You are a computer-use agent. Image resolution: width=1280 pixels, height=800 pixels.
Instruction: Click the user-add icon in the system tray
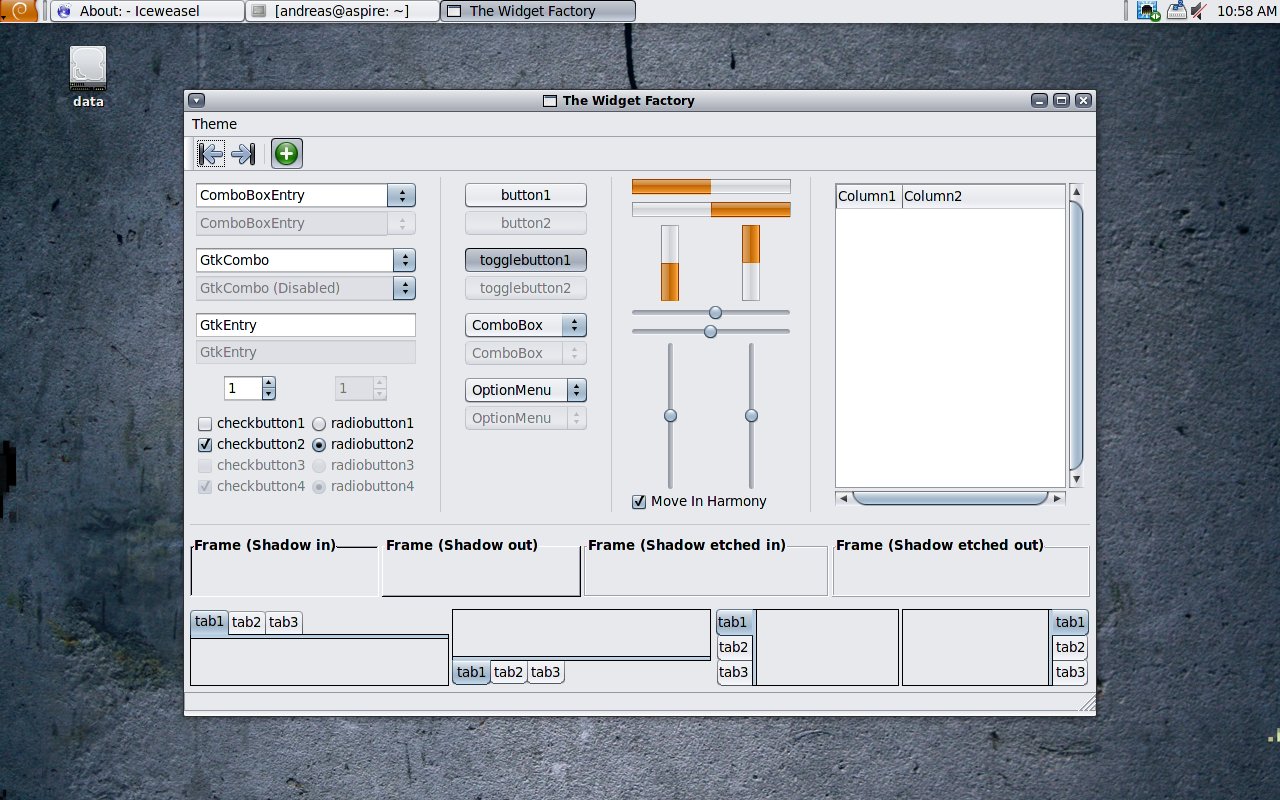1149,10
